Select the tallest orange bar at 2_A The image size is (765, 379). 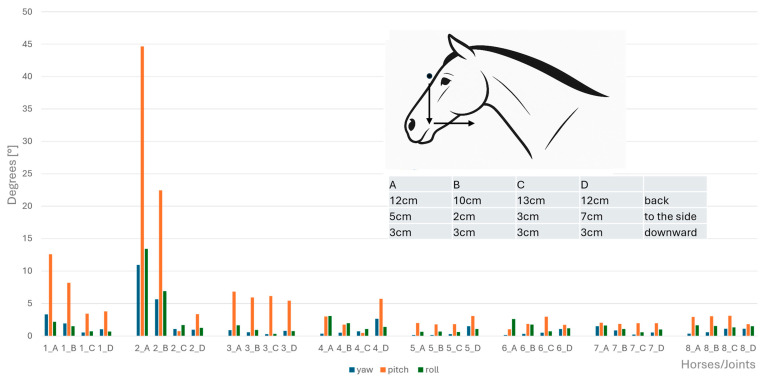[x=142, y=191]
